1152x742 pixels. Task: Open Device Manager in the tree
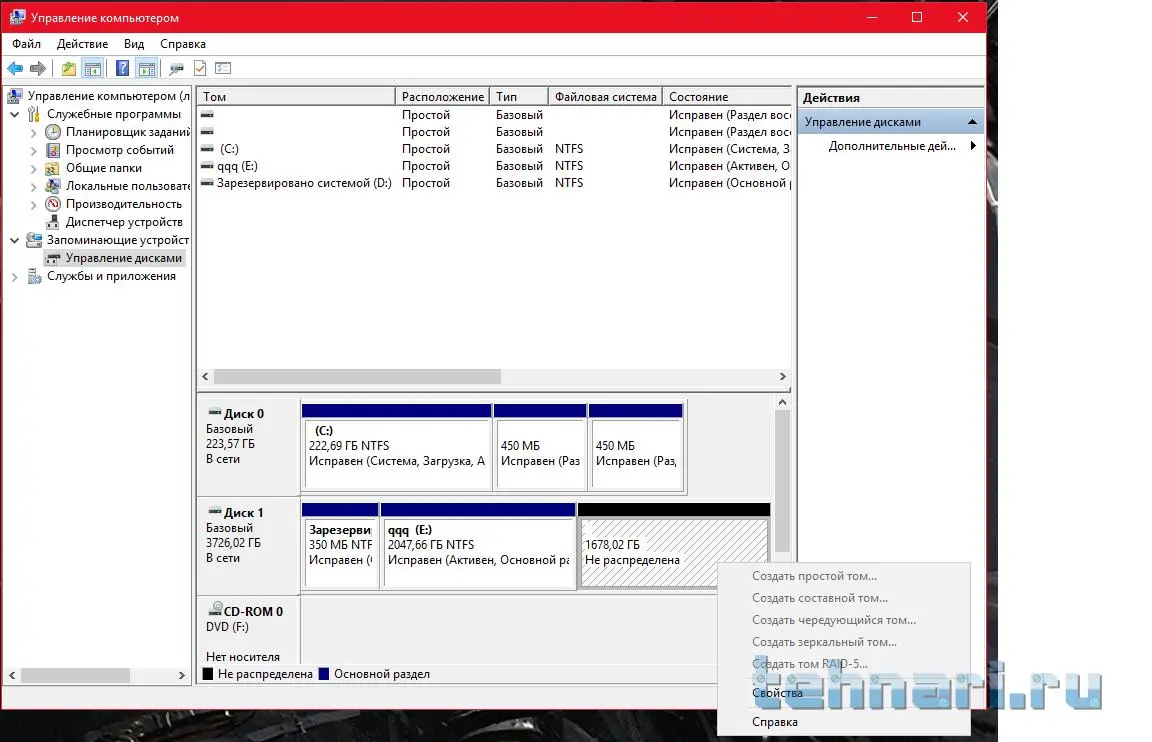coord(123,222)
